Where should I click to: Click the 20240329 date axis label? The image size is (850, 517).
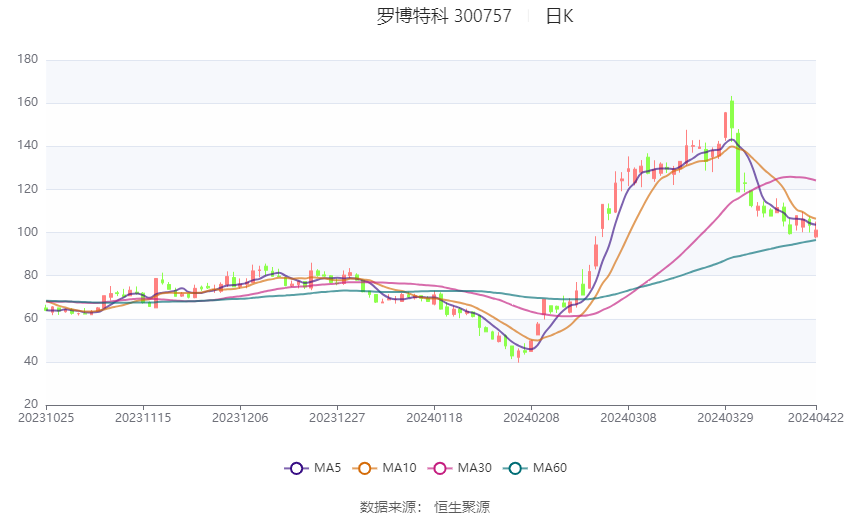tap(725, 418)
